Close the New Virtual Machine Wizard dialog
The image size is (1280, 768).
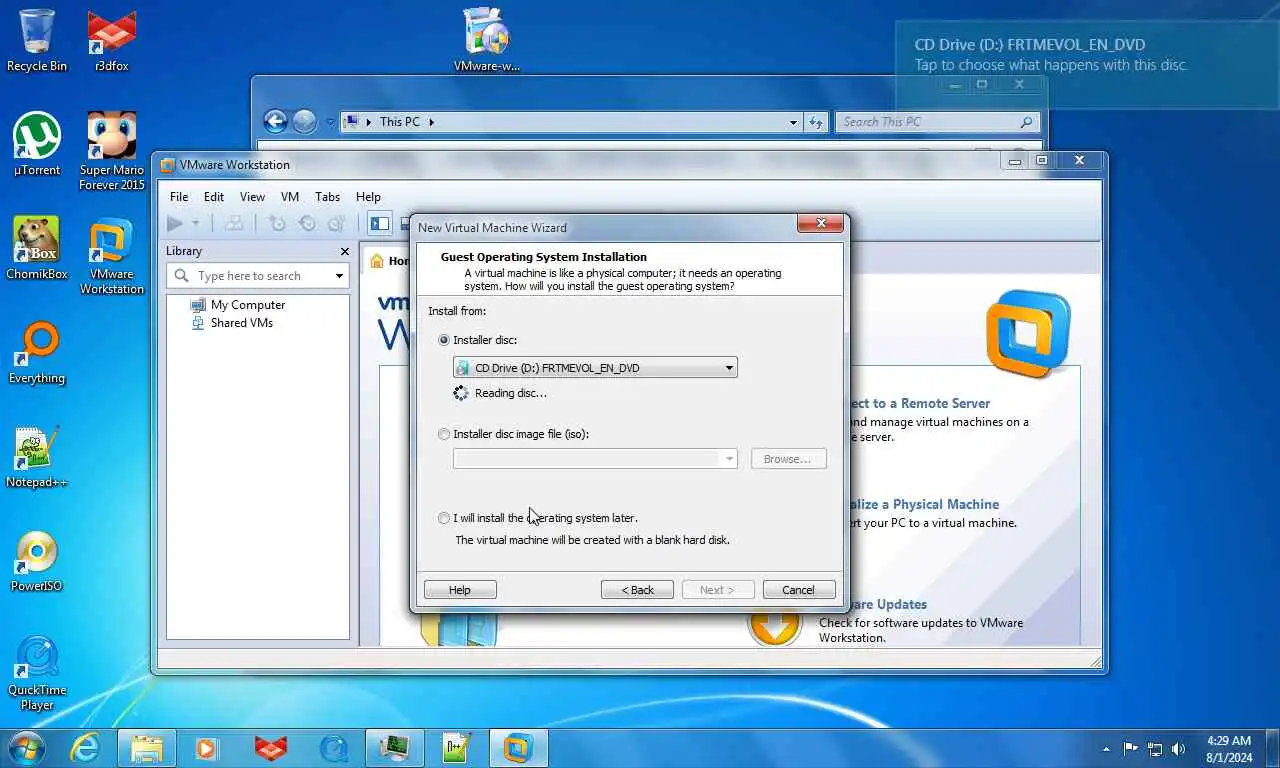[821, 224]
